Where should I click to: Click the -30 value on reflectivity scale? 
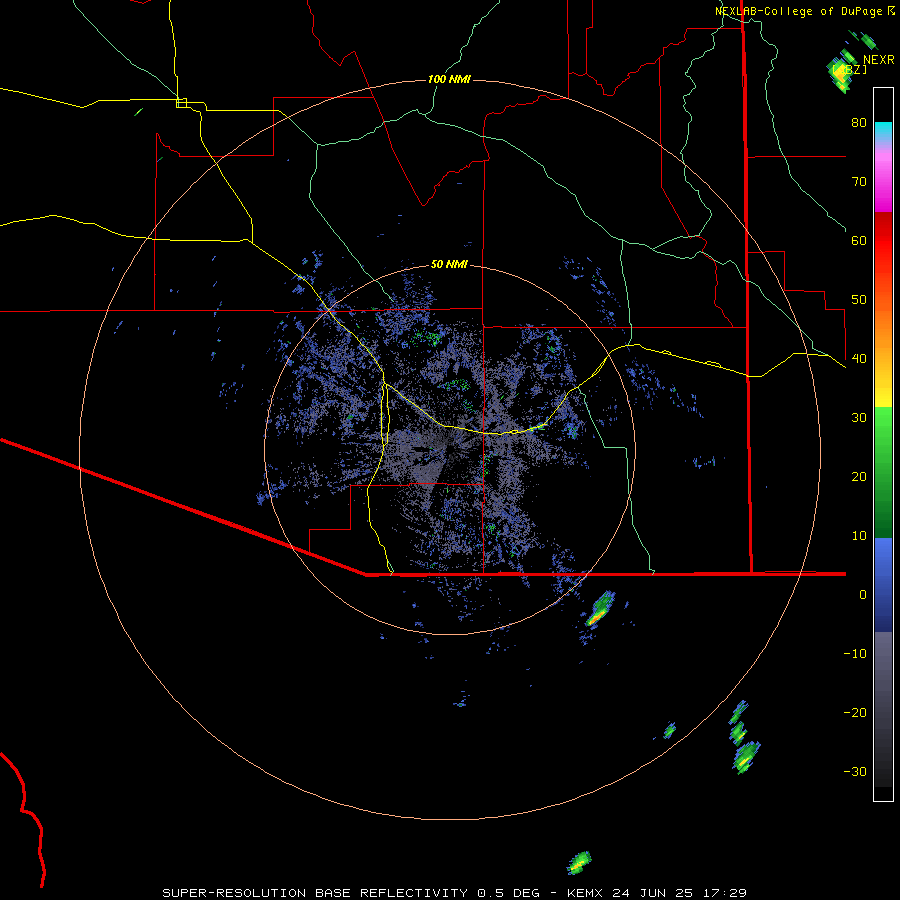click(x=855, y=771)
